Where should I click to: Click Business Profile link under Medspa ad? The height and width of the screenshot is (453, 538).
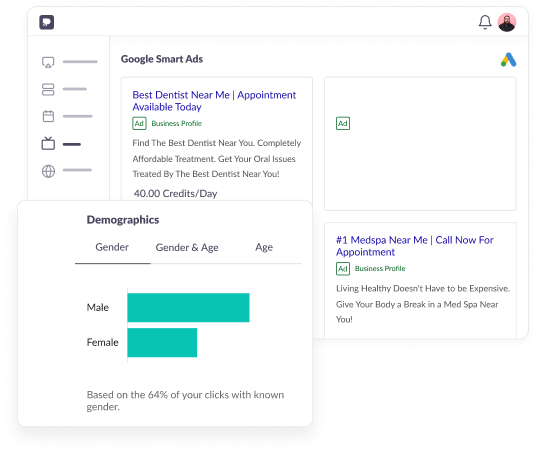coord(380,268)
